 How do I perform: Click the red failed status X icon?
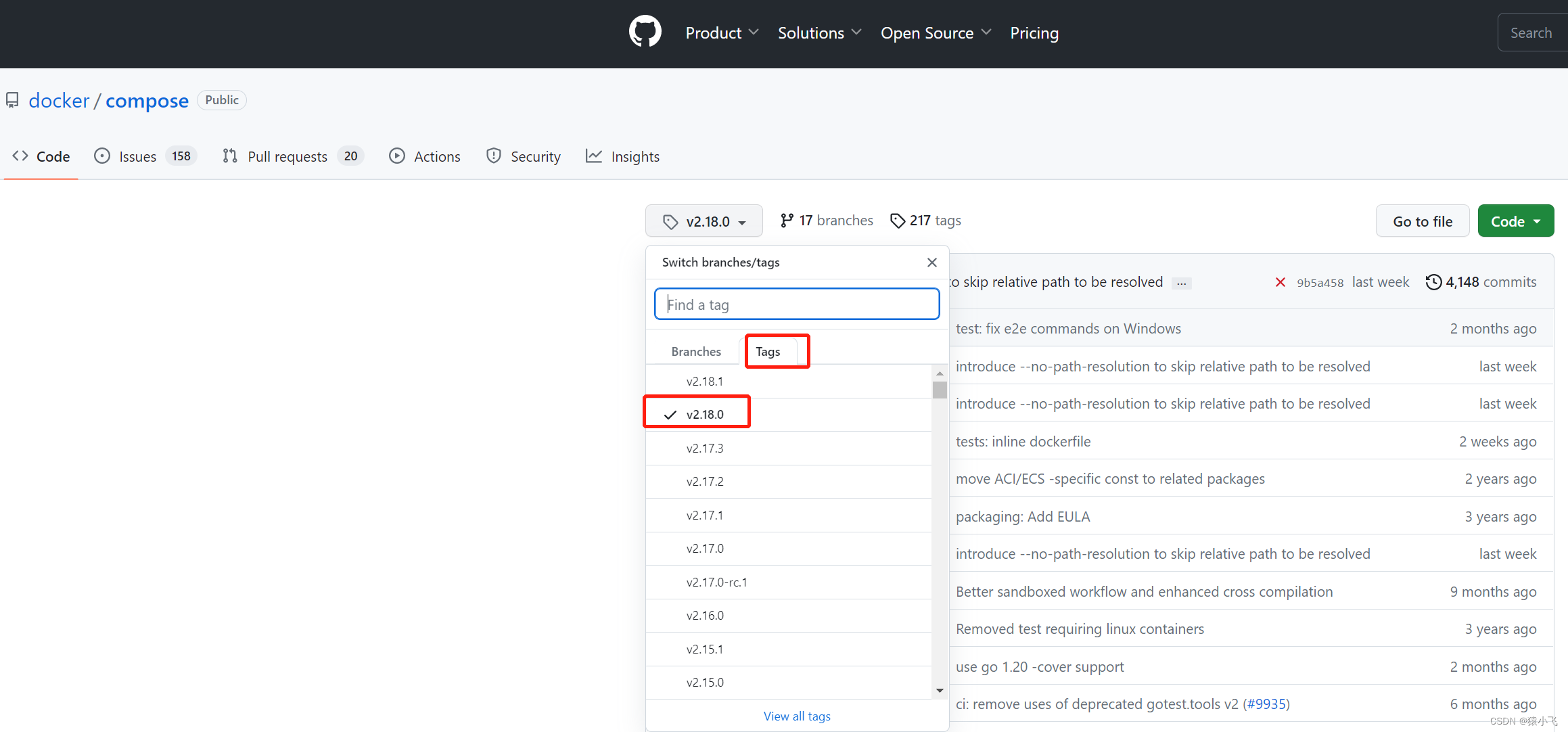click(1280, 282)
